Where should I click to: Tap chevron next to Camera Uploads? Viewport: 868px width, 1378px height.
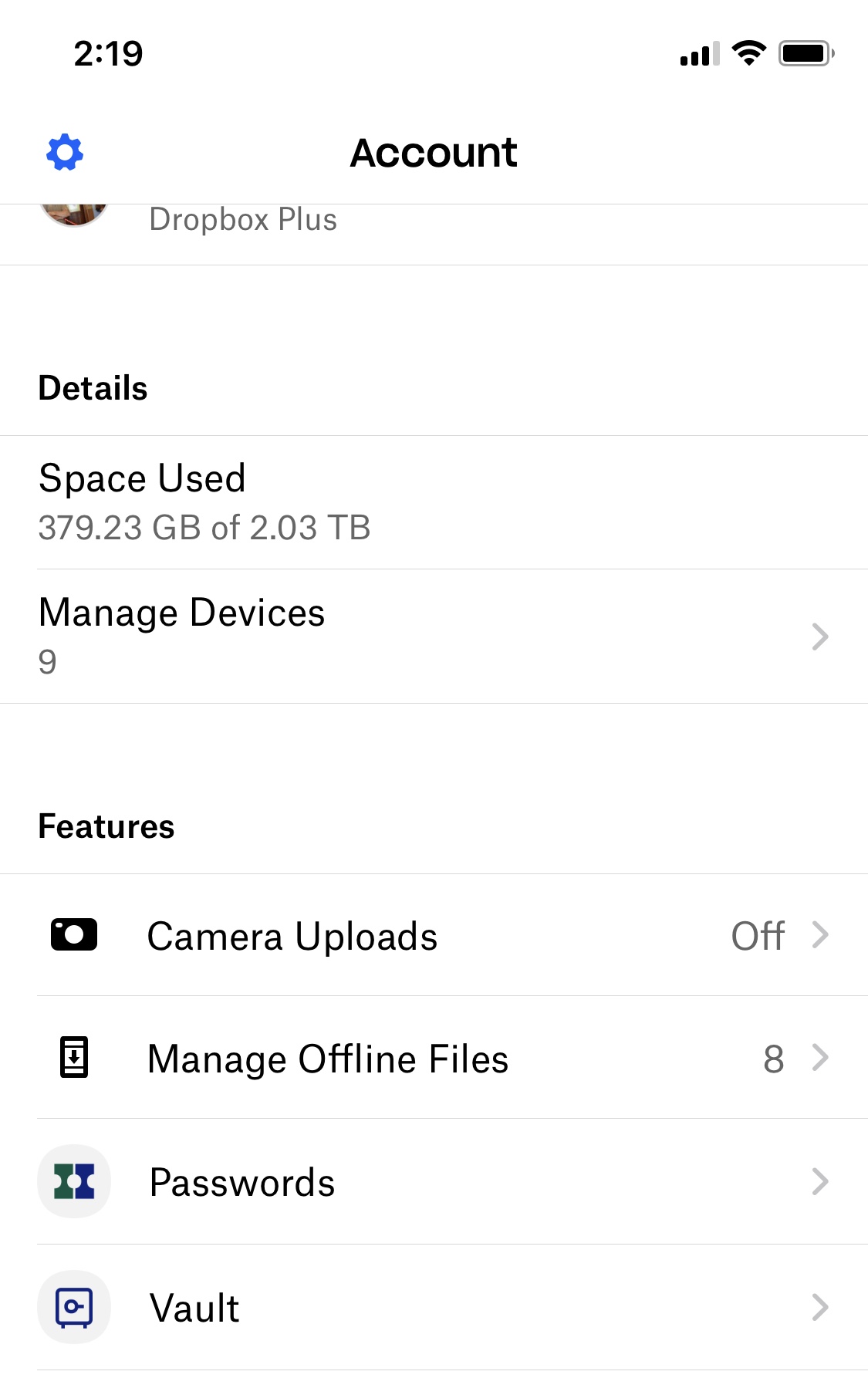click(x=820, y=935)
